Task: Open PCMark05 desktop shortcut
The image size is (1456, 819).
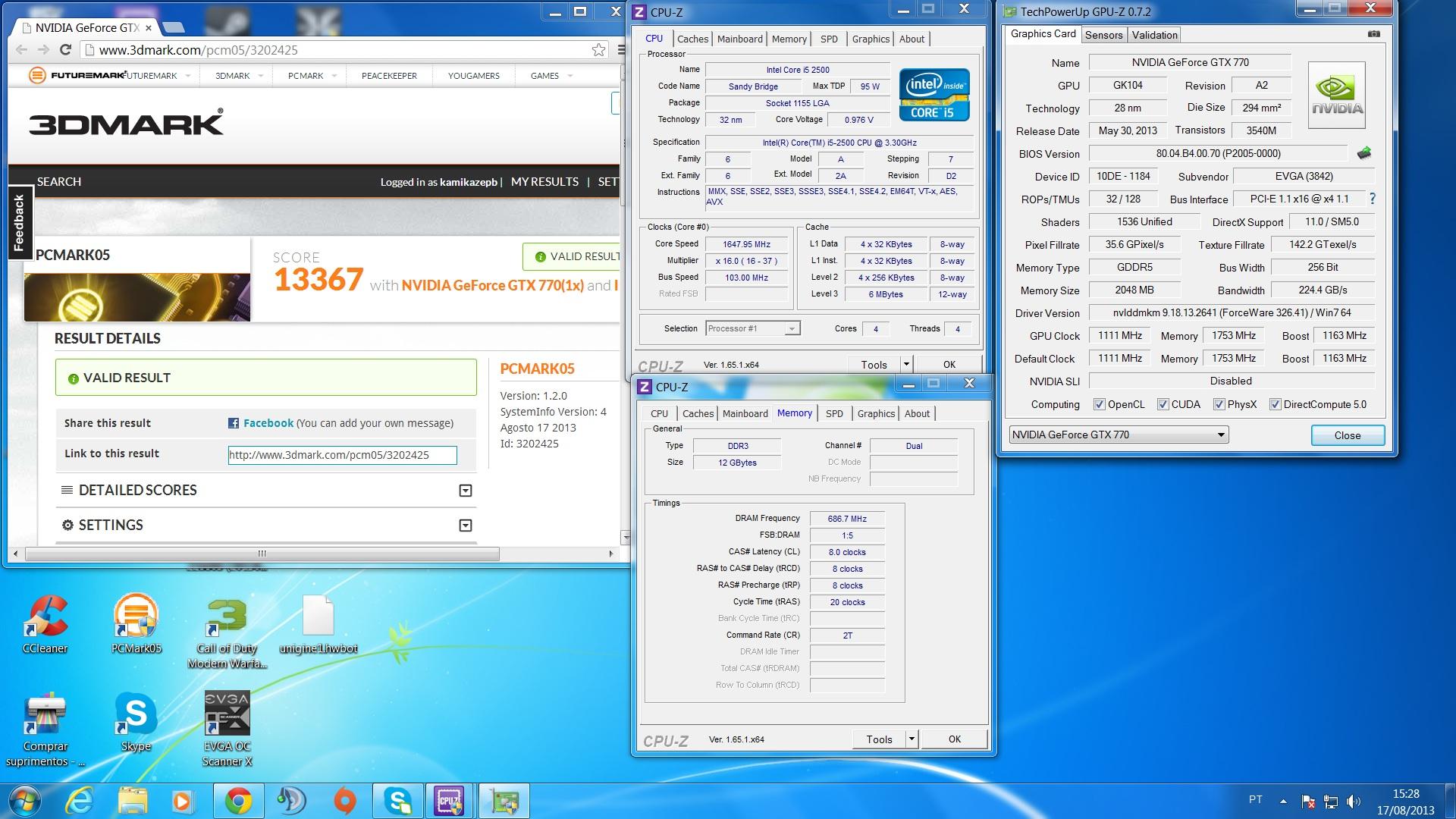Action: point(136,624)
